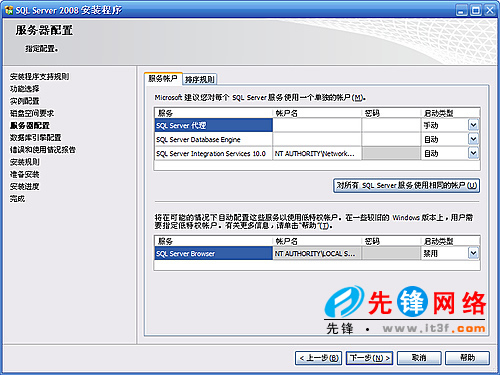The image size is (500, 375).
Task: Click the 数据库引擎配置 step in sidebar
Action: coord(35,138)
